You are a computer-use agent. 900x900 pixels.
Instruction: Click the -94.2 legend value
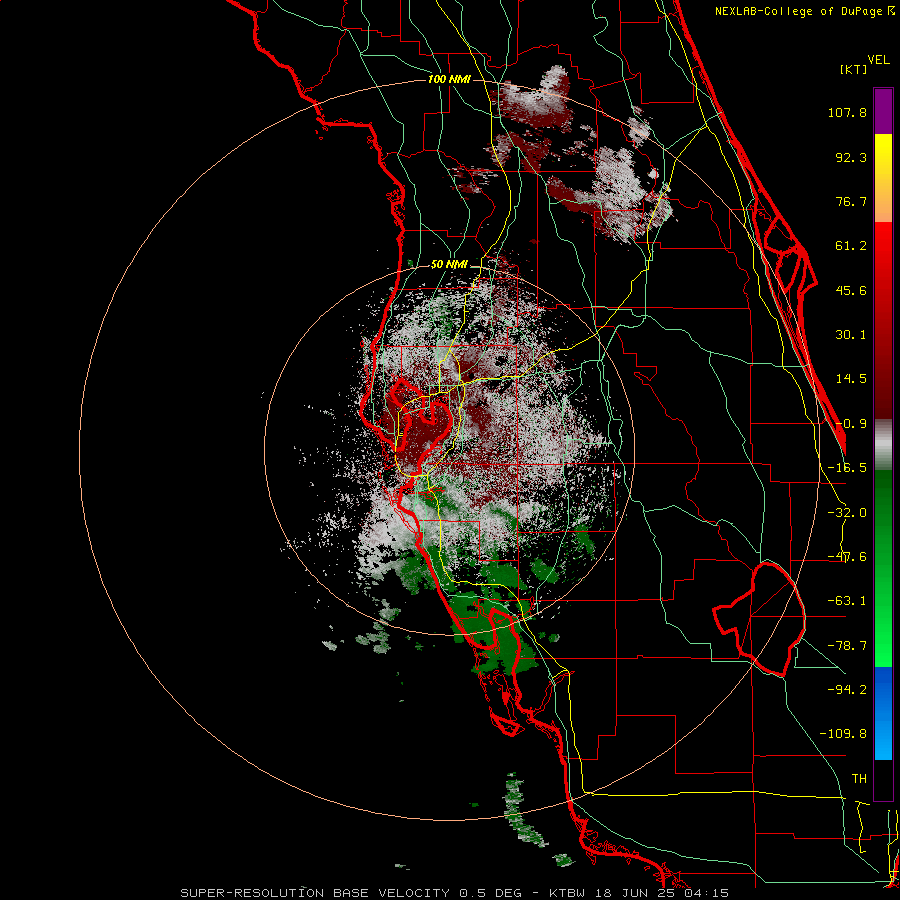[847, 689]
